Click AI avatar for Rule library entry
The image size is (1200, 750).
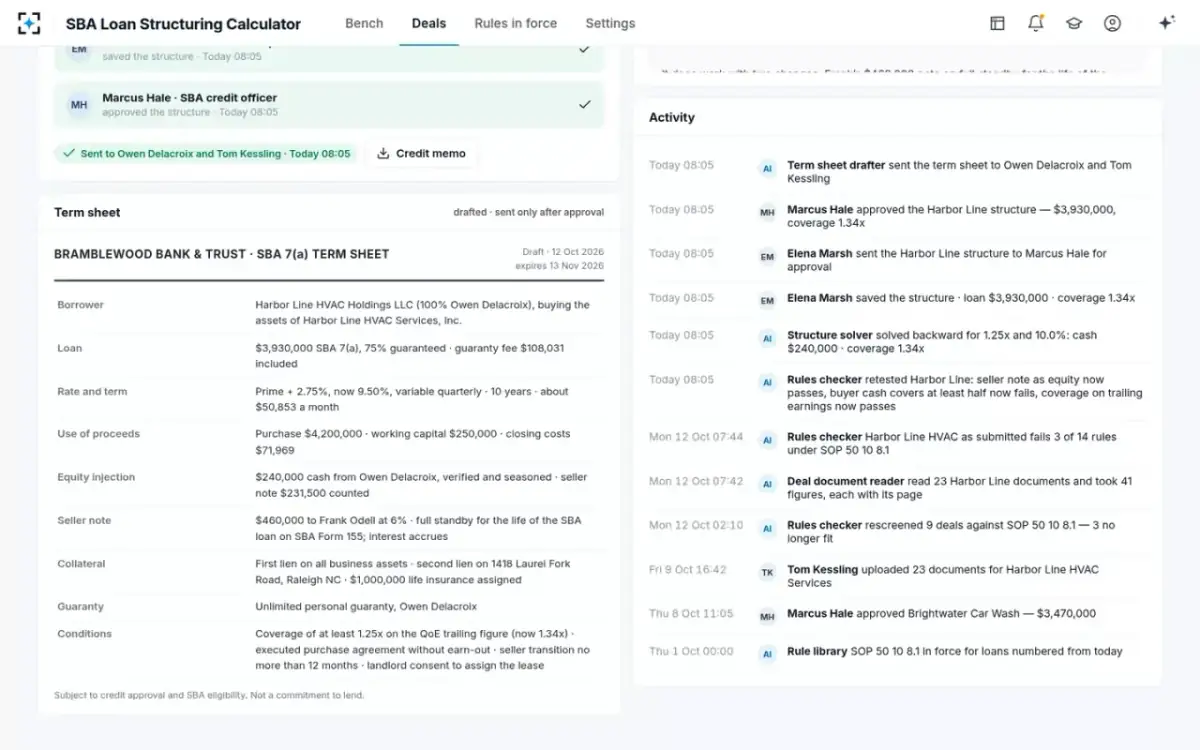click(x=767, y=654)
